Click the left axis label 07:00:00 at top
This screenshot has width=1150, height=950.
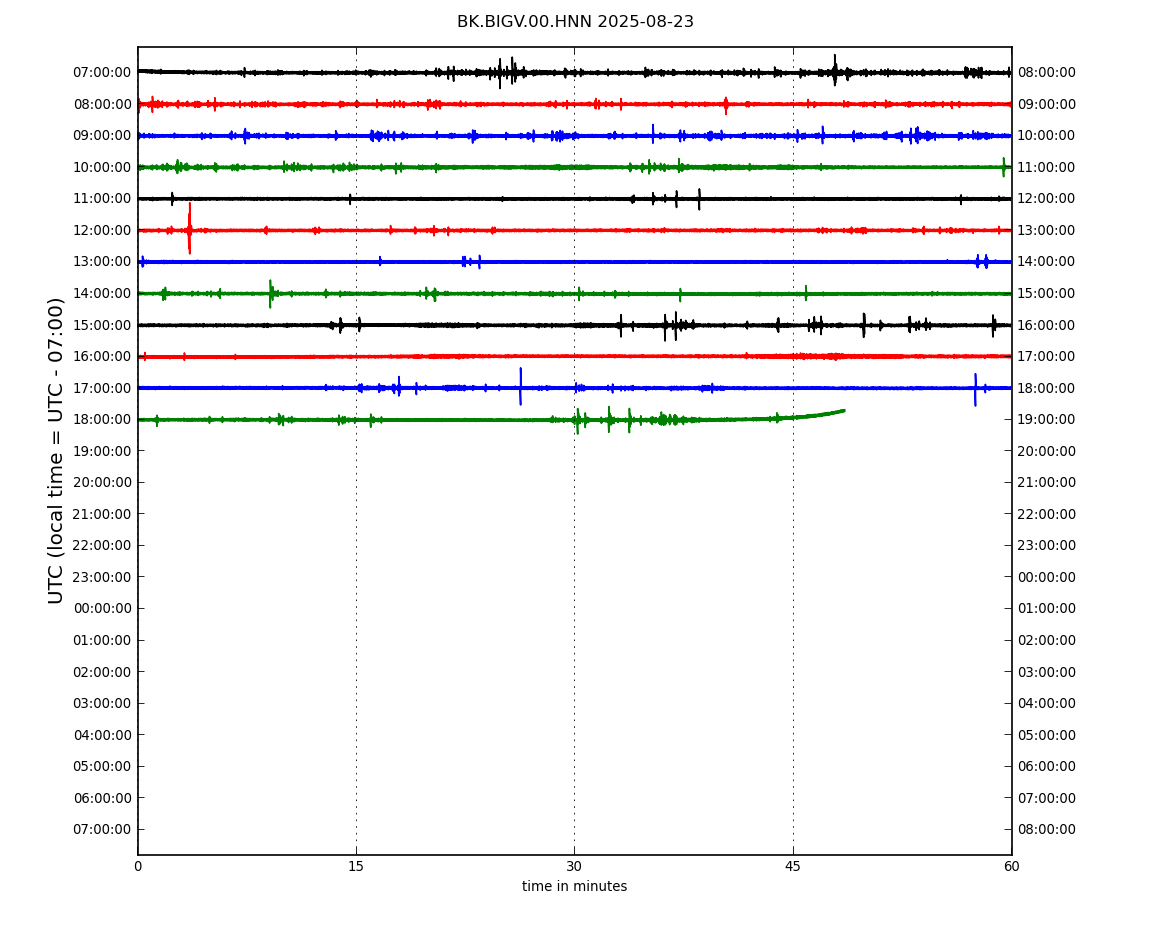[102, 73]
